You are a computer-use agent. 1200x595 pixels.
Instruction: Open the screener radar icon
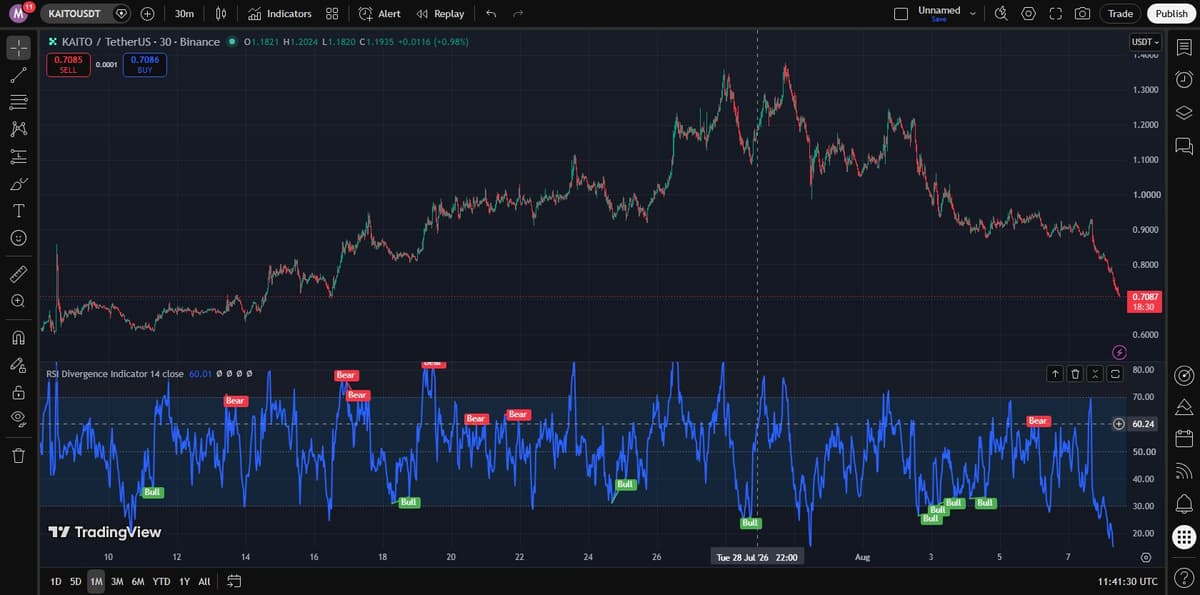[1184, 375]
